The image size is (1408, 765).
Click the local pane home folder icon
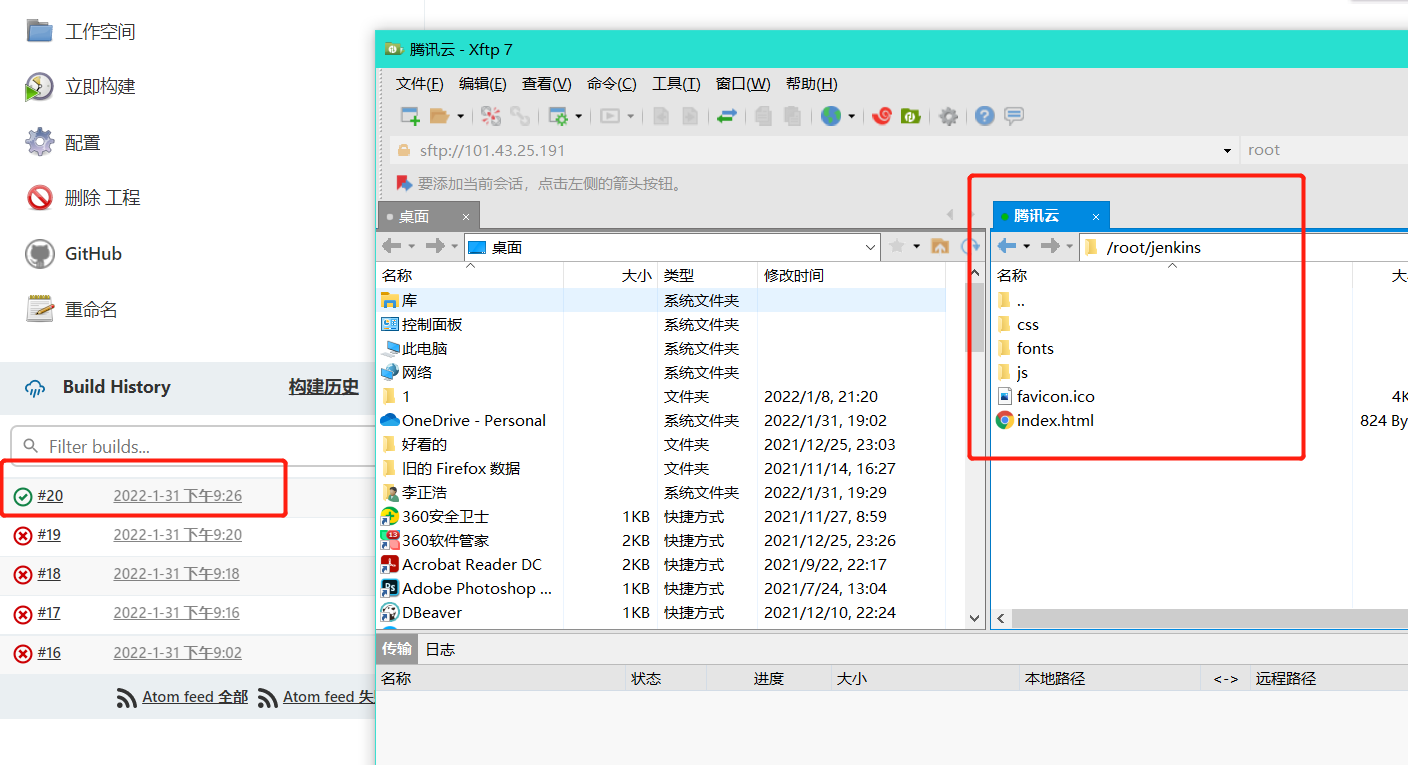click(x=939, y=246)
